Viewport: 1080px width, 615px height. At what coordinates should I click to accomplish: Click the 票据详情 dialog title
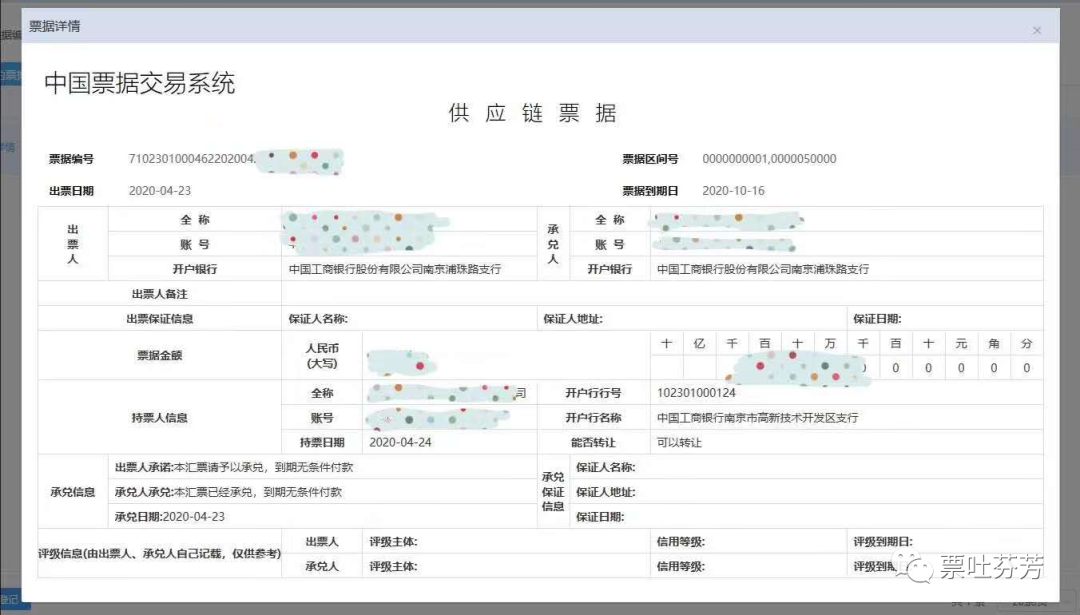pos(54,26)
